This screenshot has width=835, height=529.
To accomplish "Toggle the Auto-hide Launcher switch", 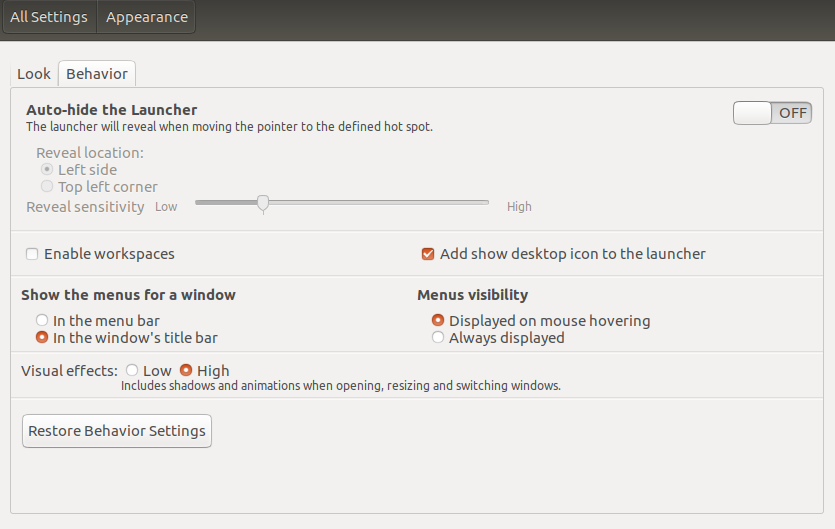I will tap(772, 113).
